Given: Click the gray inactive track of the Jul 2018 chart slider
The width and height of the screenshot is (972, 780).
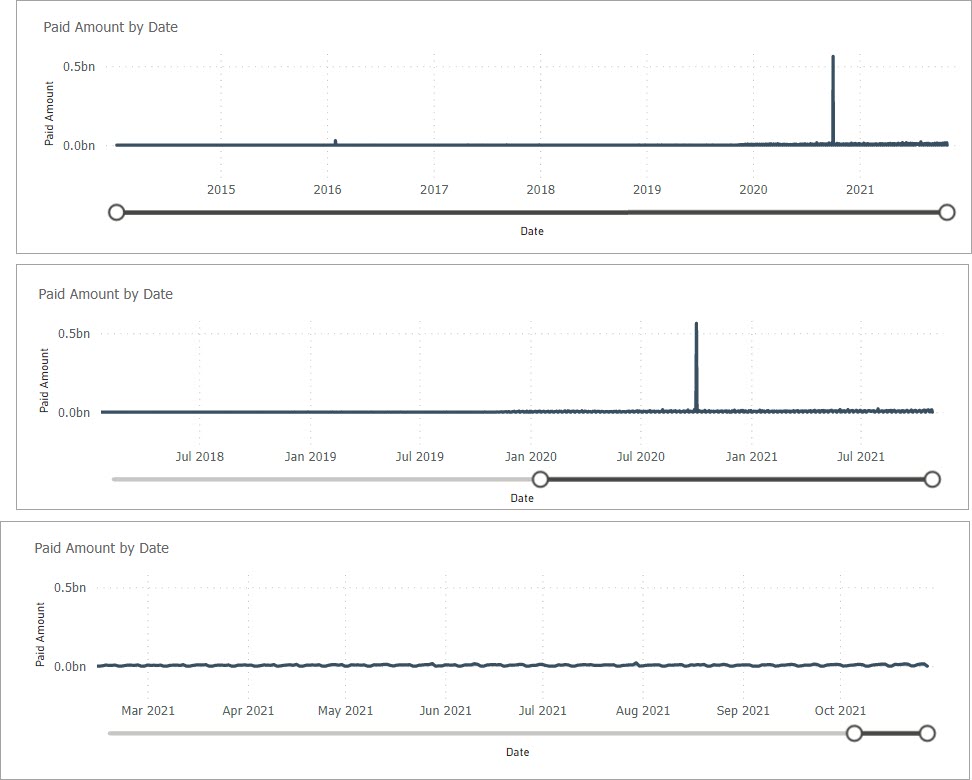Looking at the screenshot, I should (322, 479).
